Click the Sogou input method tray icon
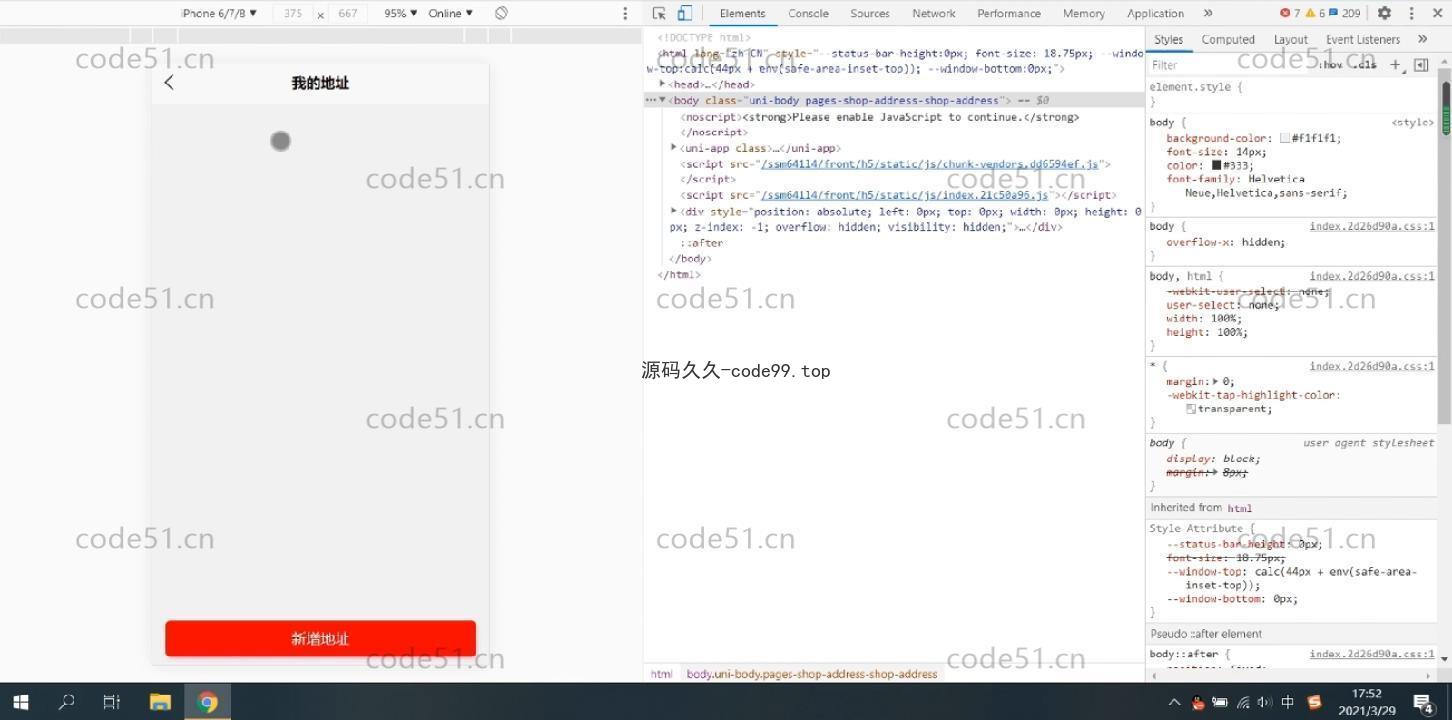1452x720 pixels. tap(1314, 702)
